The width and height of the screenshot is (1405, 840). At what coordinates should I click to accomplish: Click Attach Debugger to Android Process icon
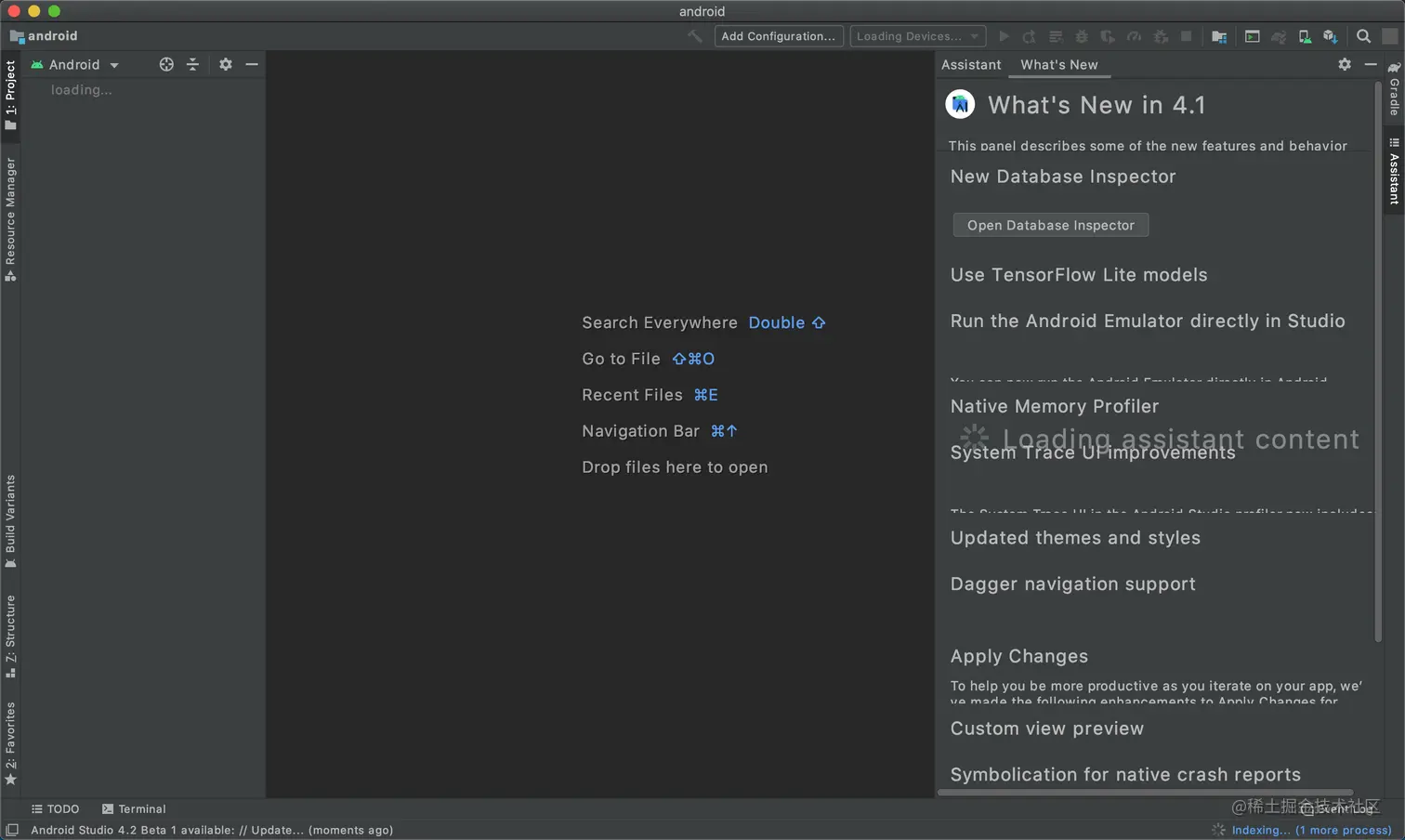[1161, 36]
